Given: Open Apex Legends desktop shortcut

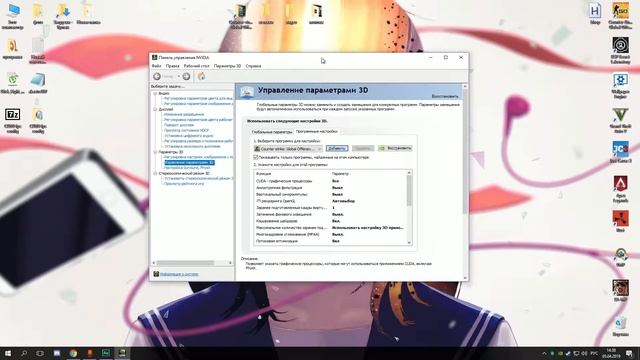Looking at the screenshot, I should tap(620, 189).
